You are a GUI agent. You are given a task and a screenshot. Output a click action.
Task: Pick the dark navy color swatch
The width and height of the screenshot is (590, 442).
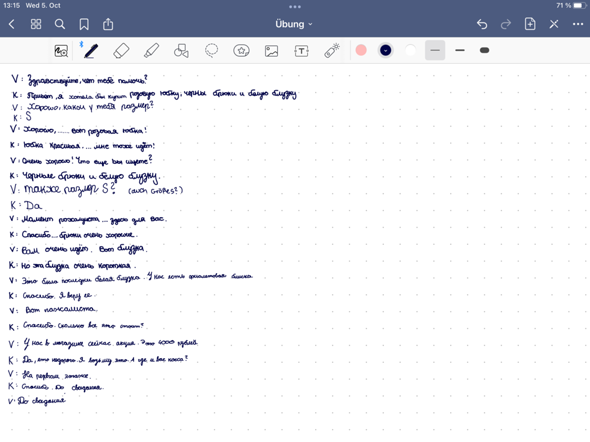(385, 50)
